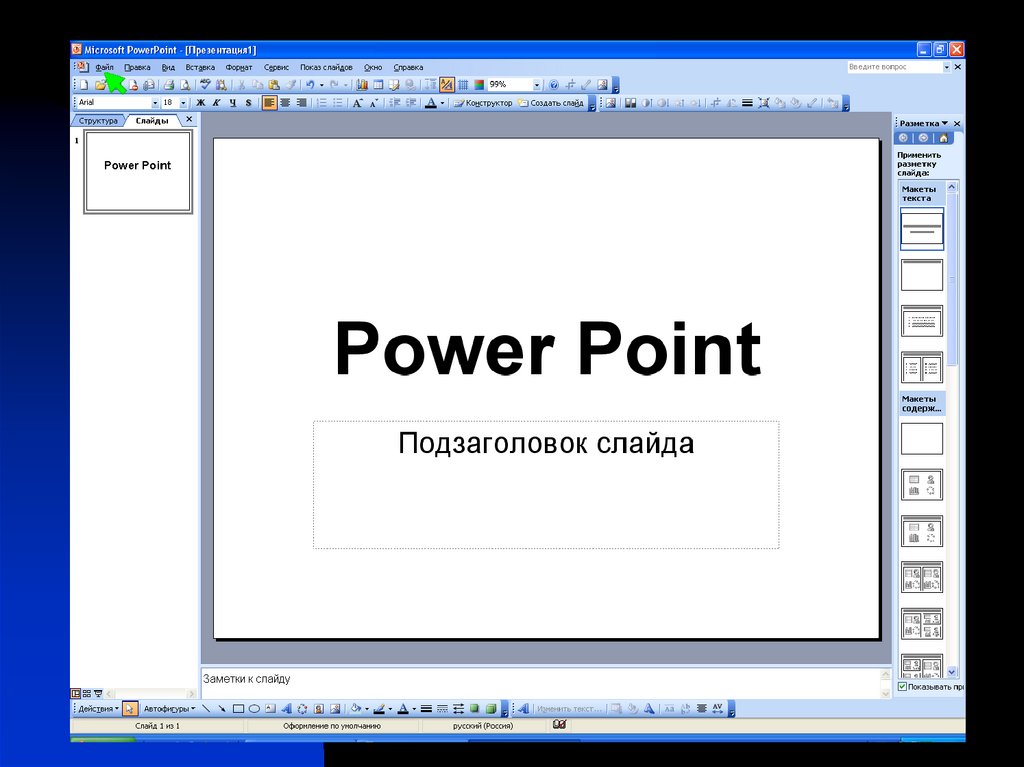Click the Undo arrow icon
This screenshot has height=767, width=1024.
click(x=310, y=85)
